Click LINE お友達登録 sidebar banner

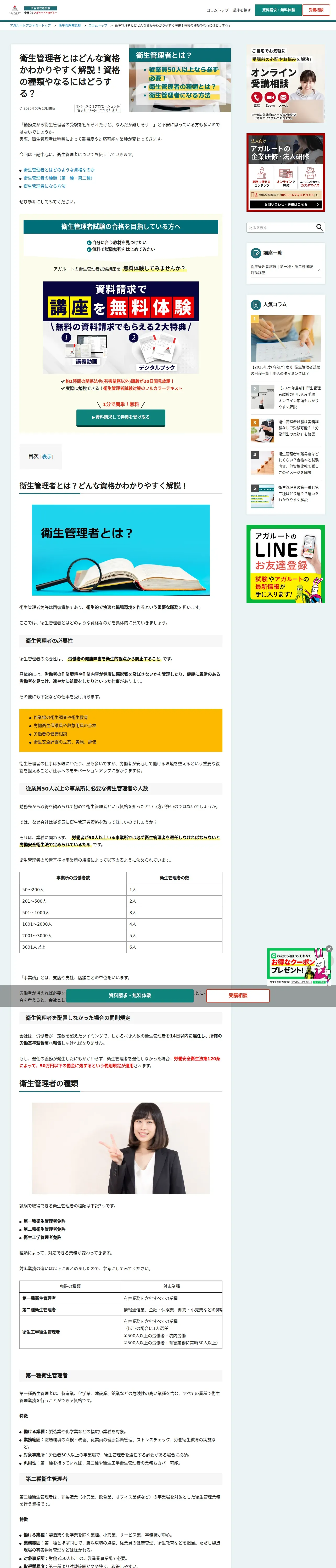[285, 564]
